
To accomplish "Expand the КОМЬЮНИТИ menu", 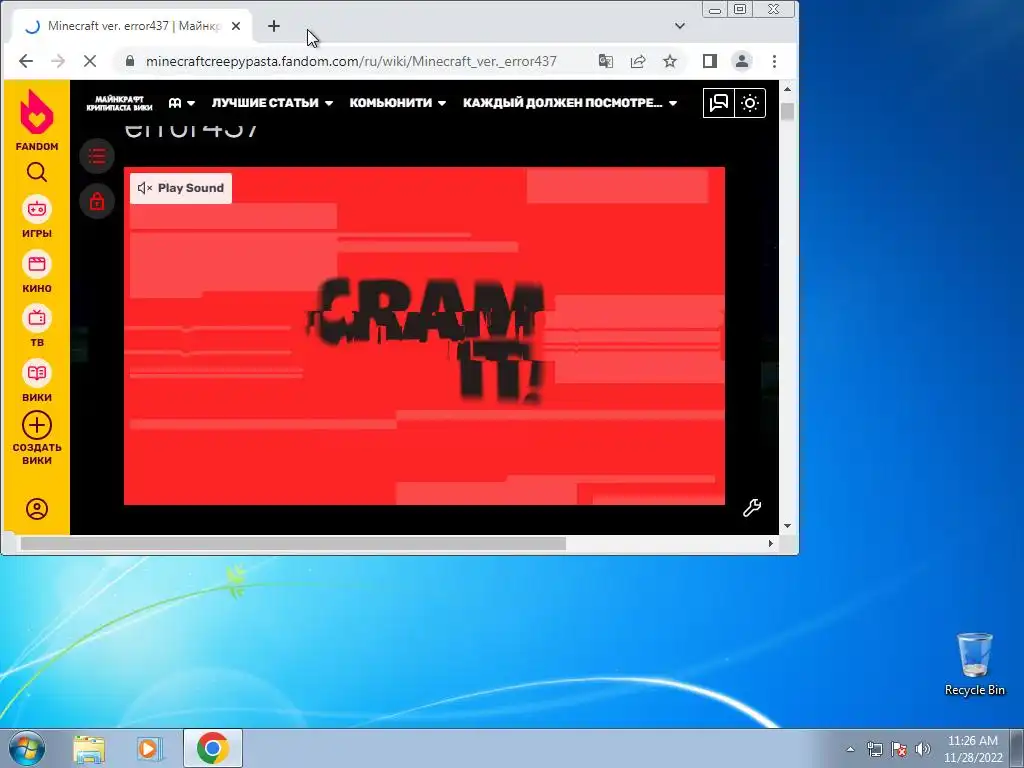I will coord(398,103).
